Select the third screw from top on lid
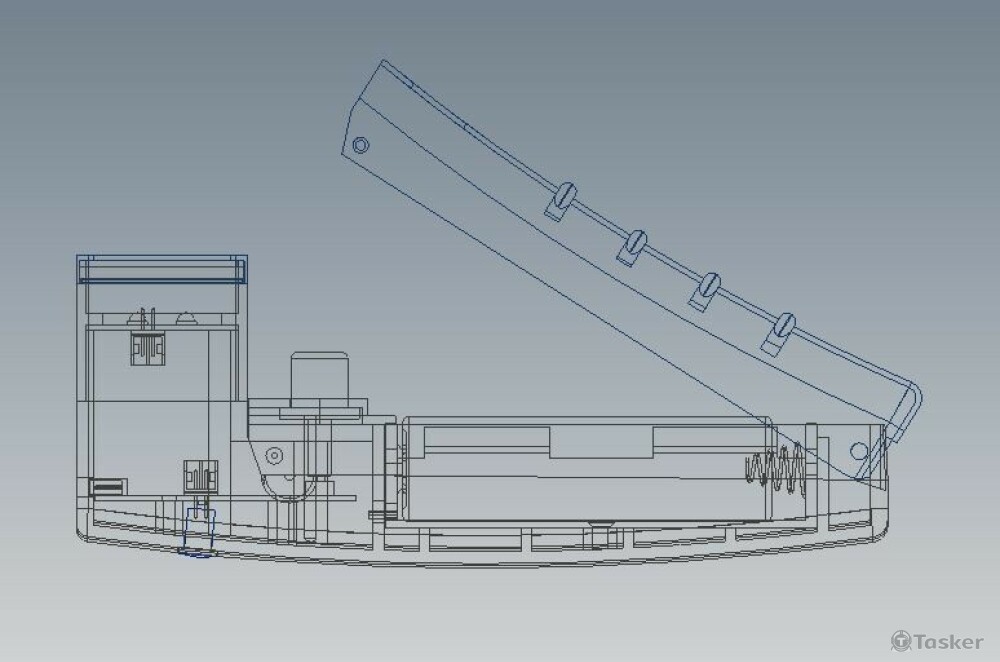The image size is (1000, 662). [710, 284]
